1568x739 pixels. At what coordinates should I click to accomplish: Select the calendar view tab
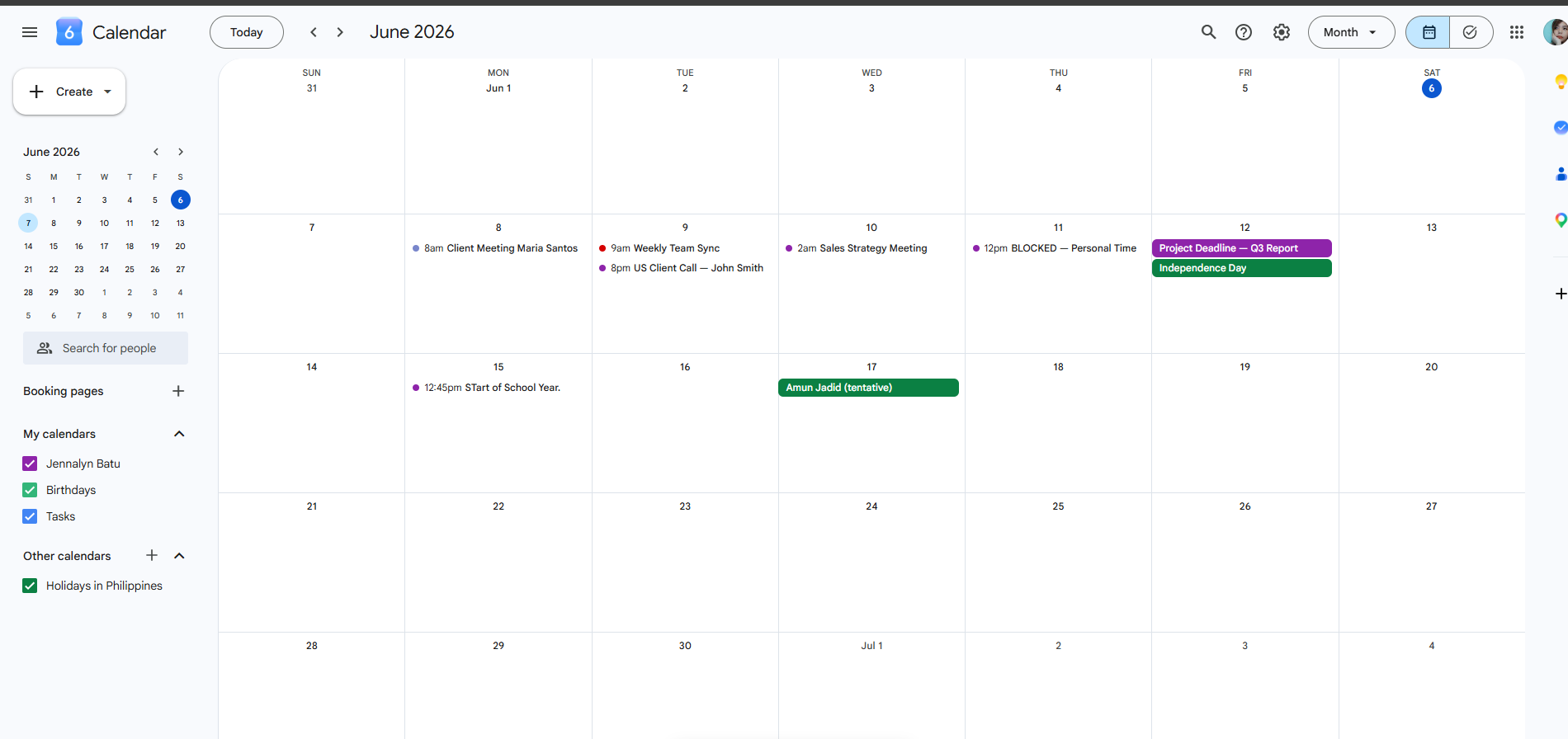click(x=1429, y=32)
